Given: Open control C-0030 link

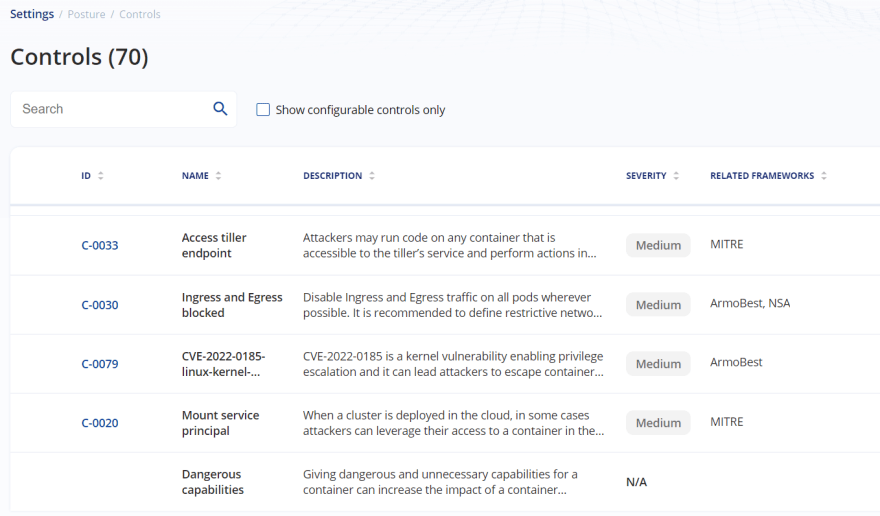Looking at the screenshot, I should point(100,305).
